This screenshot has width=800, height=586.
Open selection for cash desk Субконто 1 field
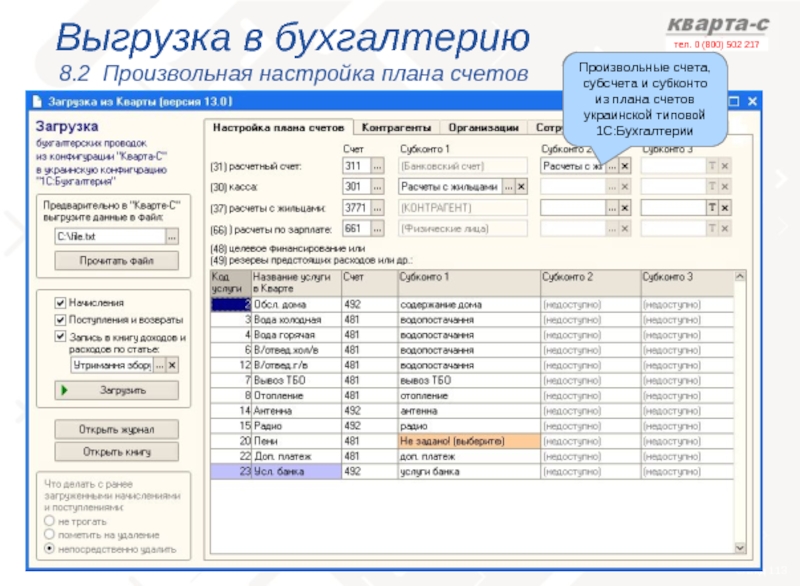509,187
